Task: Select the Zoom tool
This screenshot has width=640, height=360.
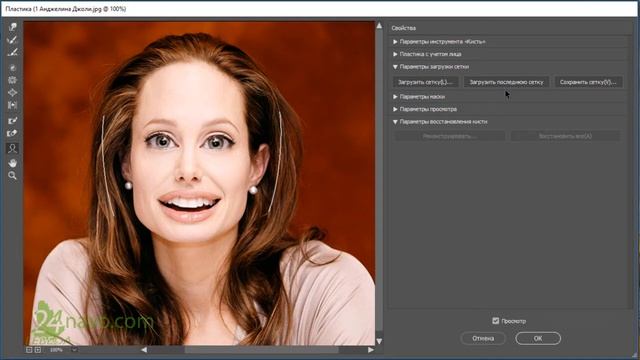Action: (x=12, y=176)
